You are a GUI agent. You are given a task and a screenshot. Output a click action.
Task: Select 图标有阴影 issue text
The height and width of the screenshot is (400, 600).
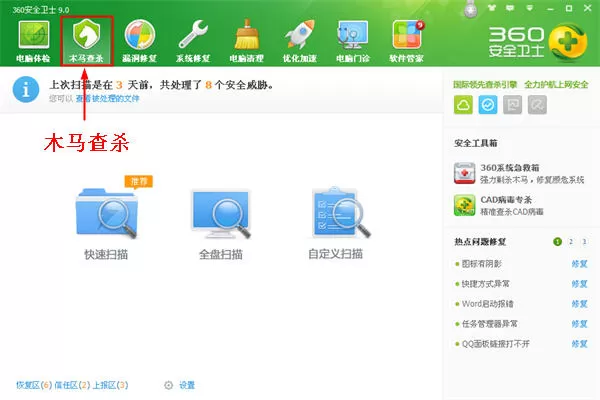pos(481,264)
